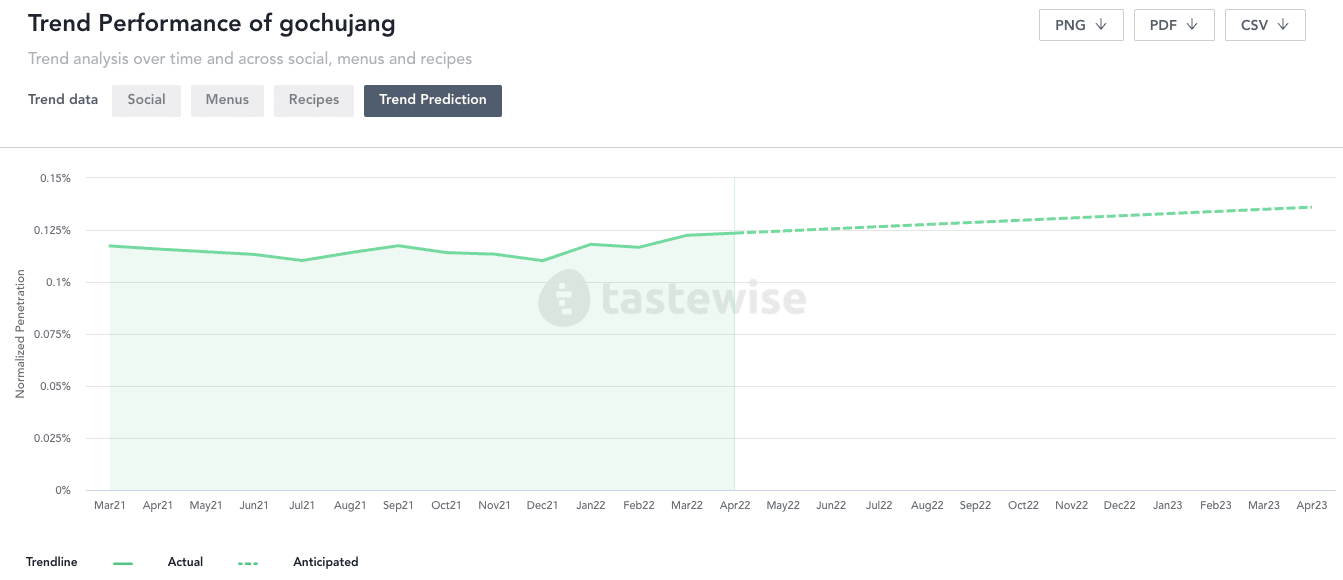1343x580 pixels.
Task: Toggle the Actual trendline legend marker
Action: tap(123, 563)
